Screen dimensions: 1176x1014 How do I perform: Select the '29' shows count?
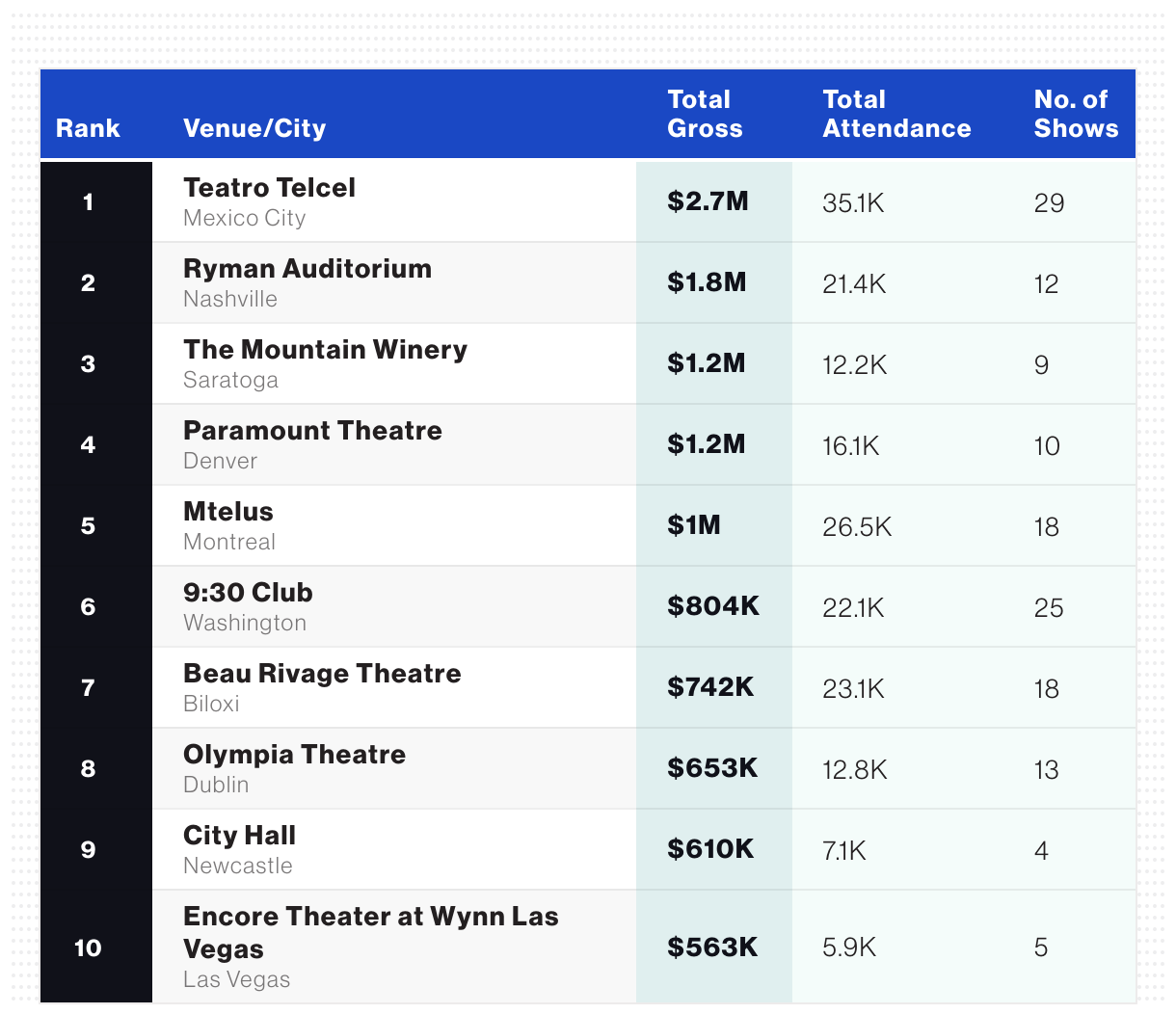coord(1049,202)
